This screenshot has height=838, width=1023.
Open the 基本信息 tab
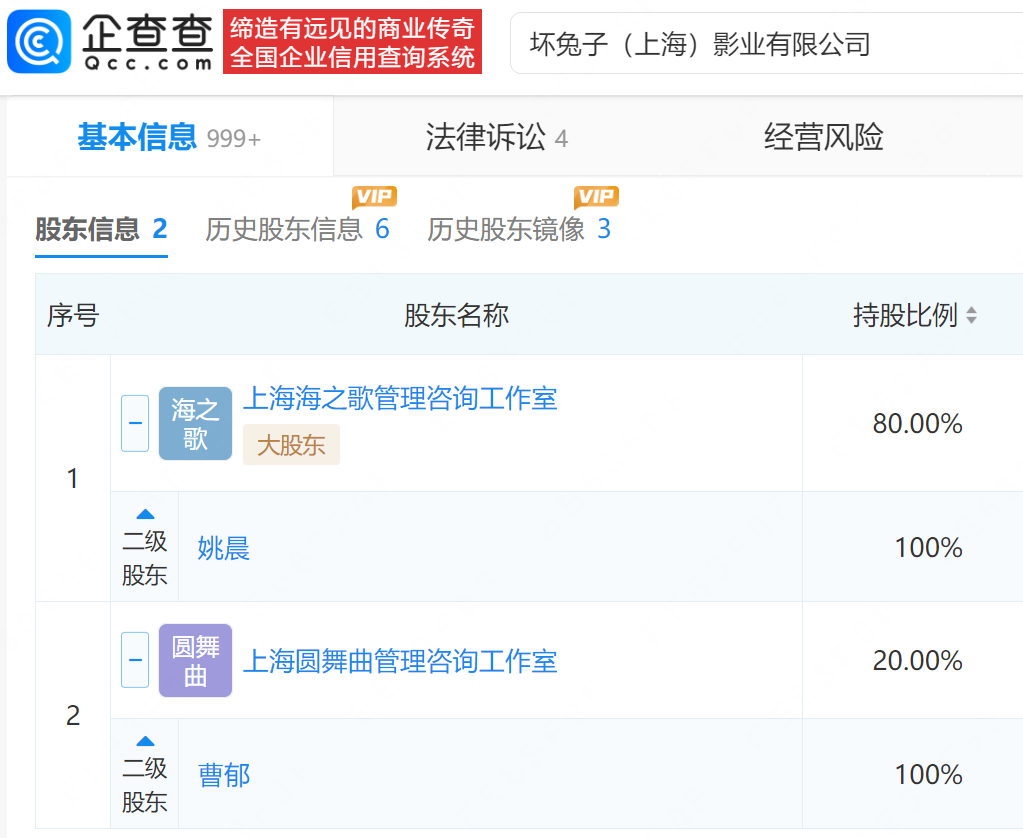click(x=168, y=138)
